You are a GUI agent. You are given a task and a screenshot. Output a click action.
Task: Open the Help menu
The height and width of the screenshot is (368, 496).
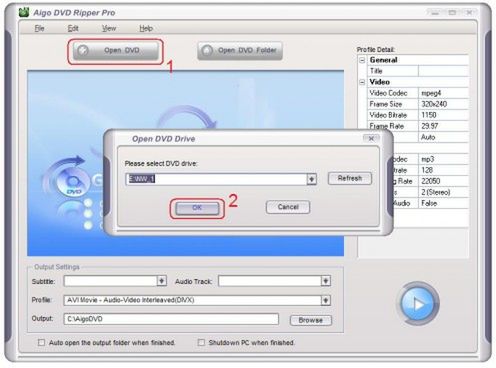(x=146, y=28)
